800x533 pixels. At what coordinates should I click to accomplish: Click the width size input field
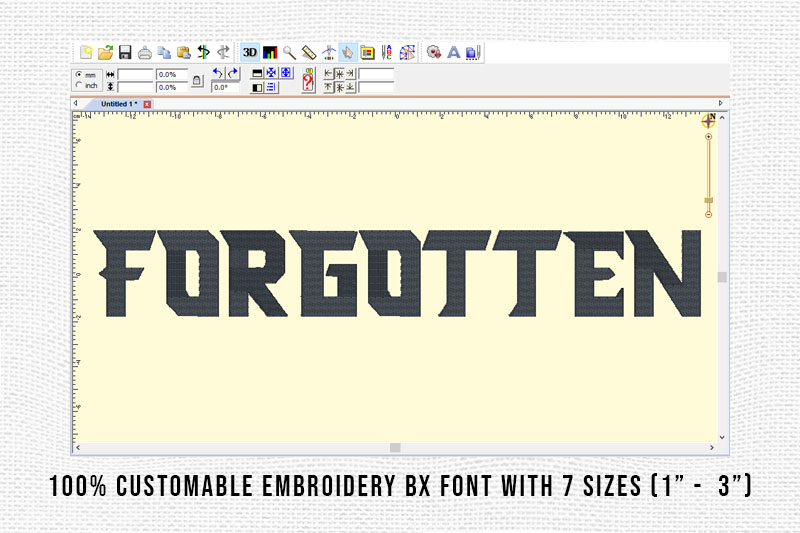(x=135, y=74)
